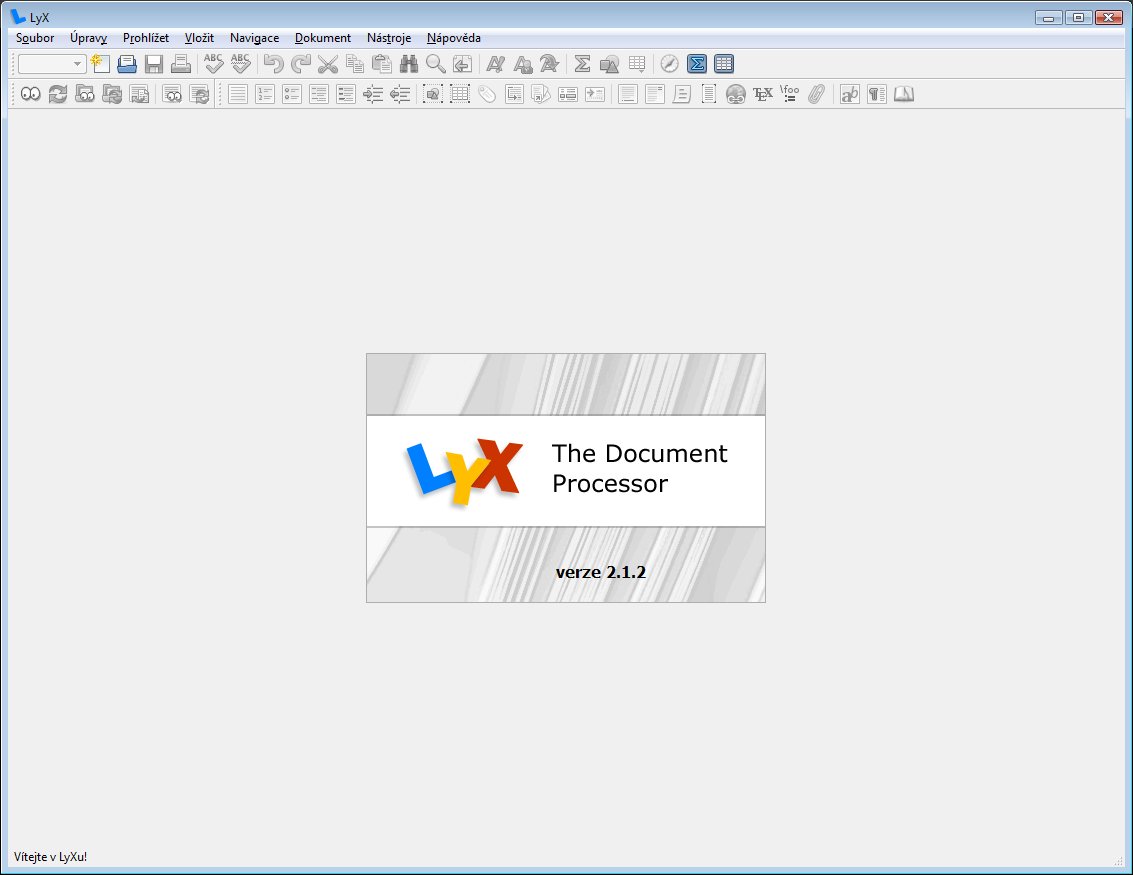Update other formats icon
Image resolution: width=1133 pixels, height=875 pixels.
[199, 94]
